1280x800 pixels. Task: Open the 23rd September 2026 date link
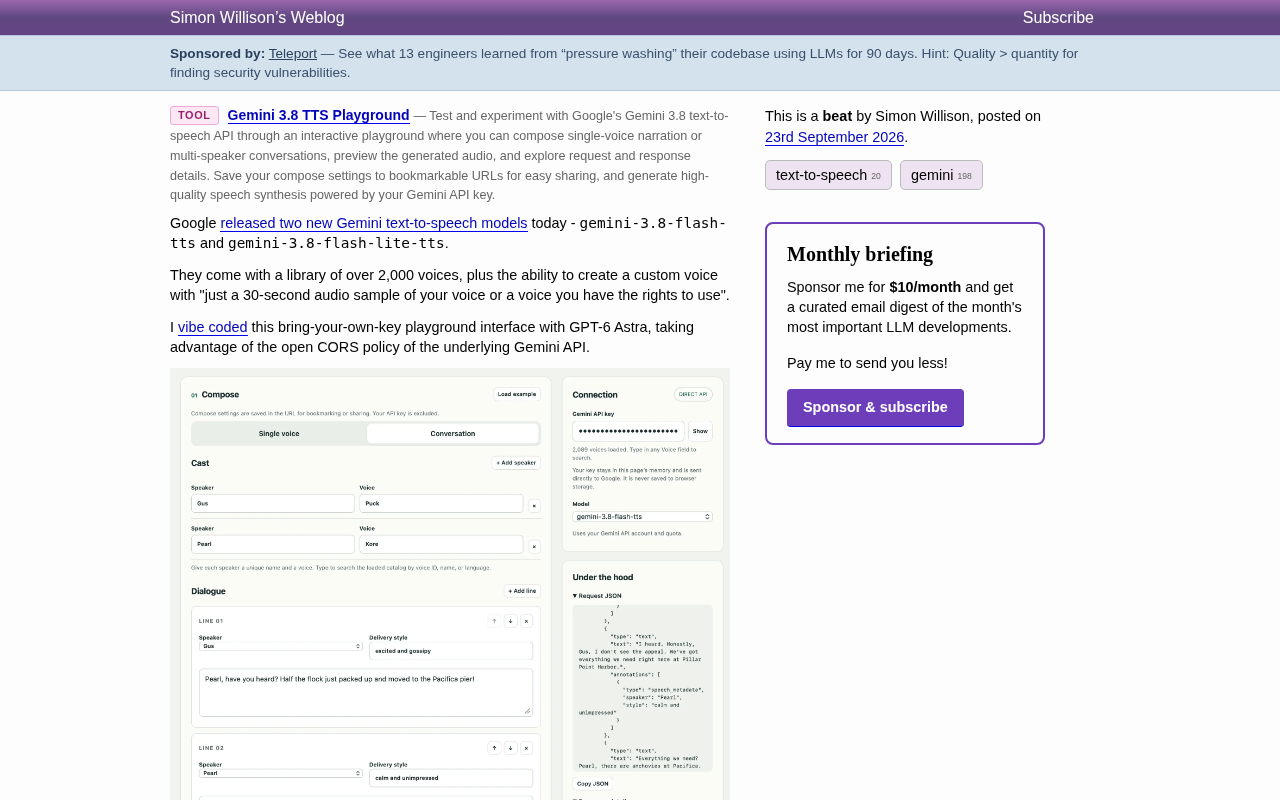point(835,137)
